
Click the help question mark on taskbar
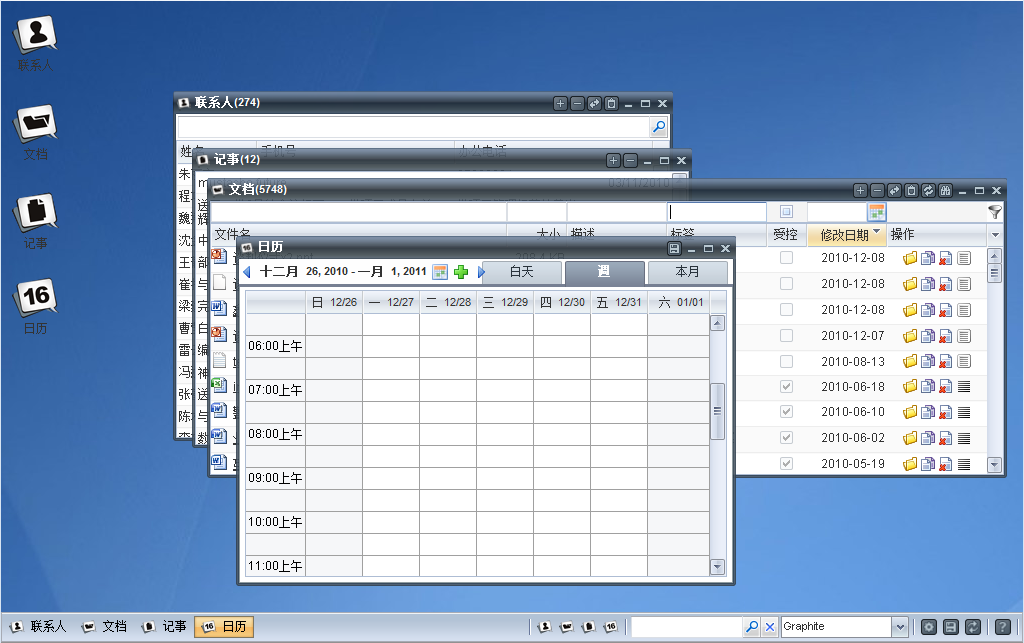(1002, 627)
